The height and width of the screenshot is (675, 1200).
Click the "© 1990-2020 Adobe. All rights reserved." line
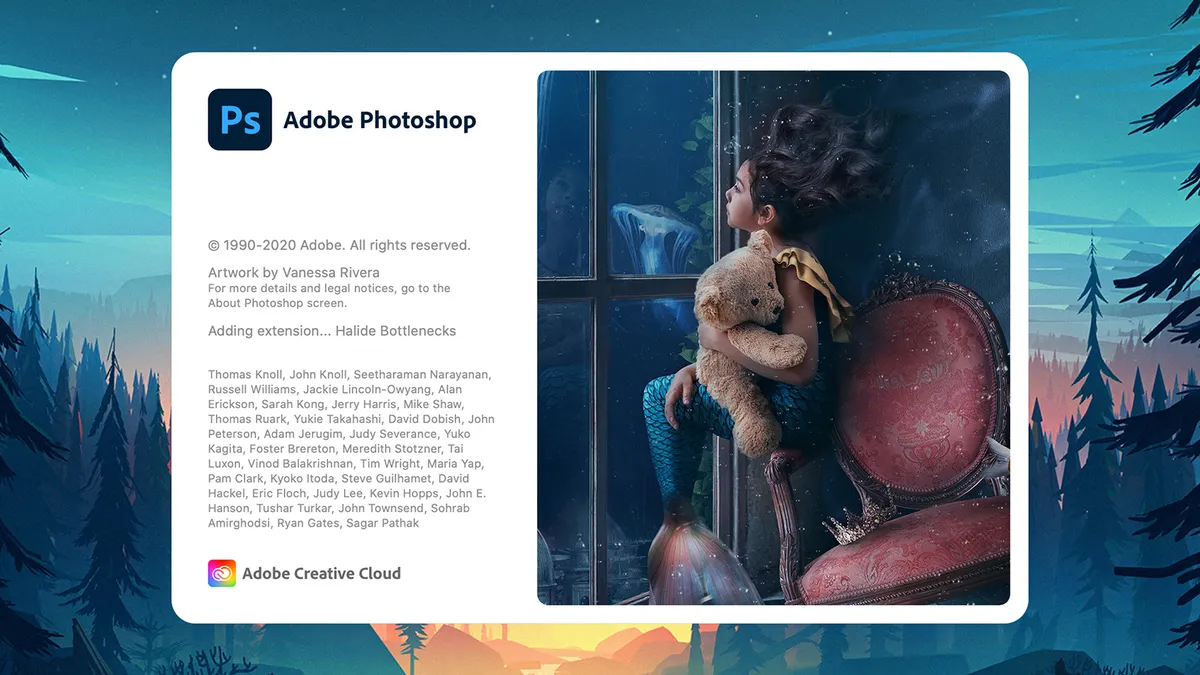point(339,245)
